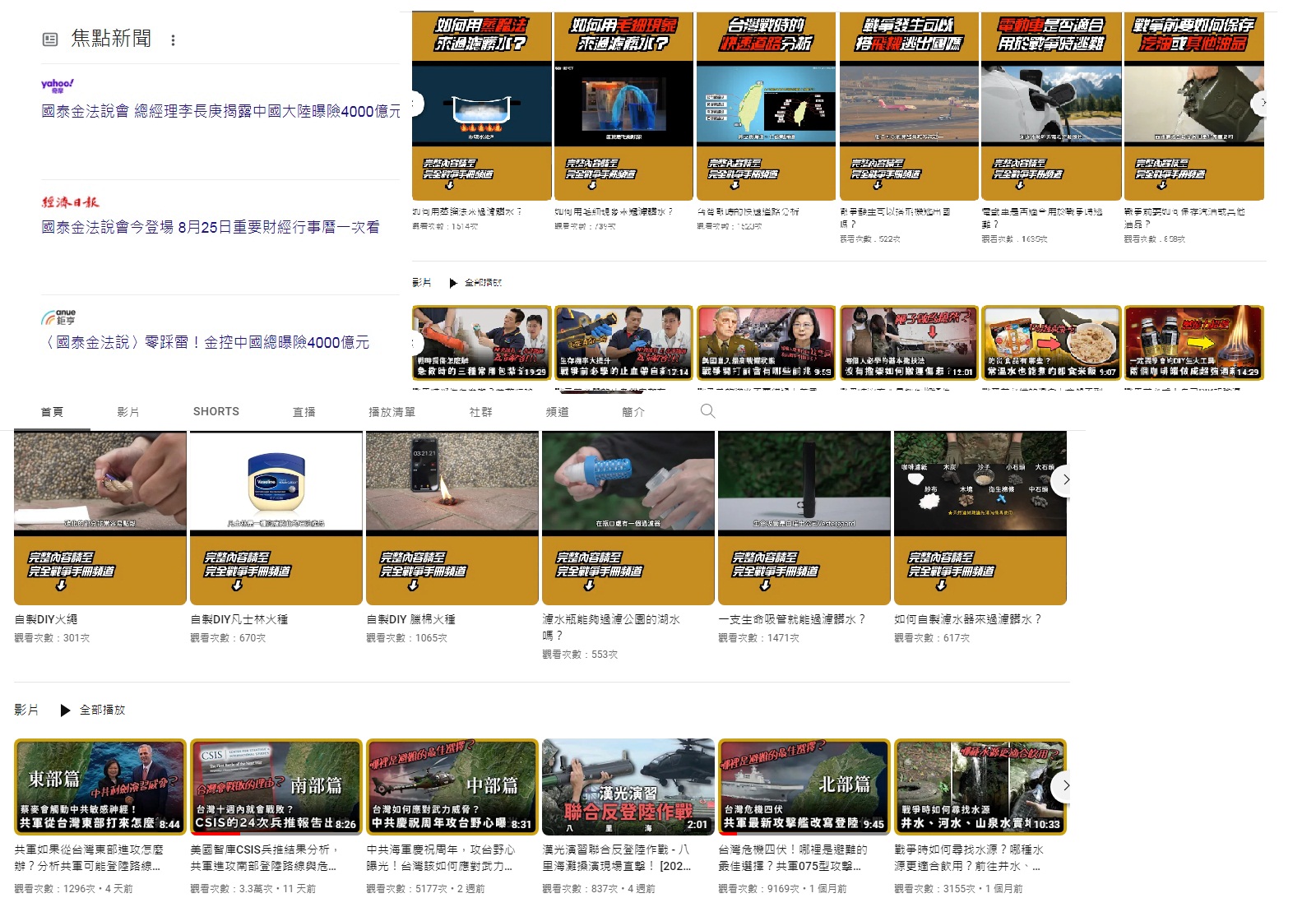The width and height of the screenshot is (1316, 898).
Task: Go back with left arrow on top shorts carousel
Action: pos(416,103)
